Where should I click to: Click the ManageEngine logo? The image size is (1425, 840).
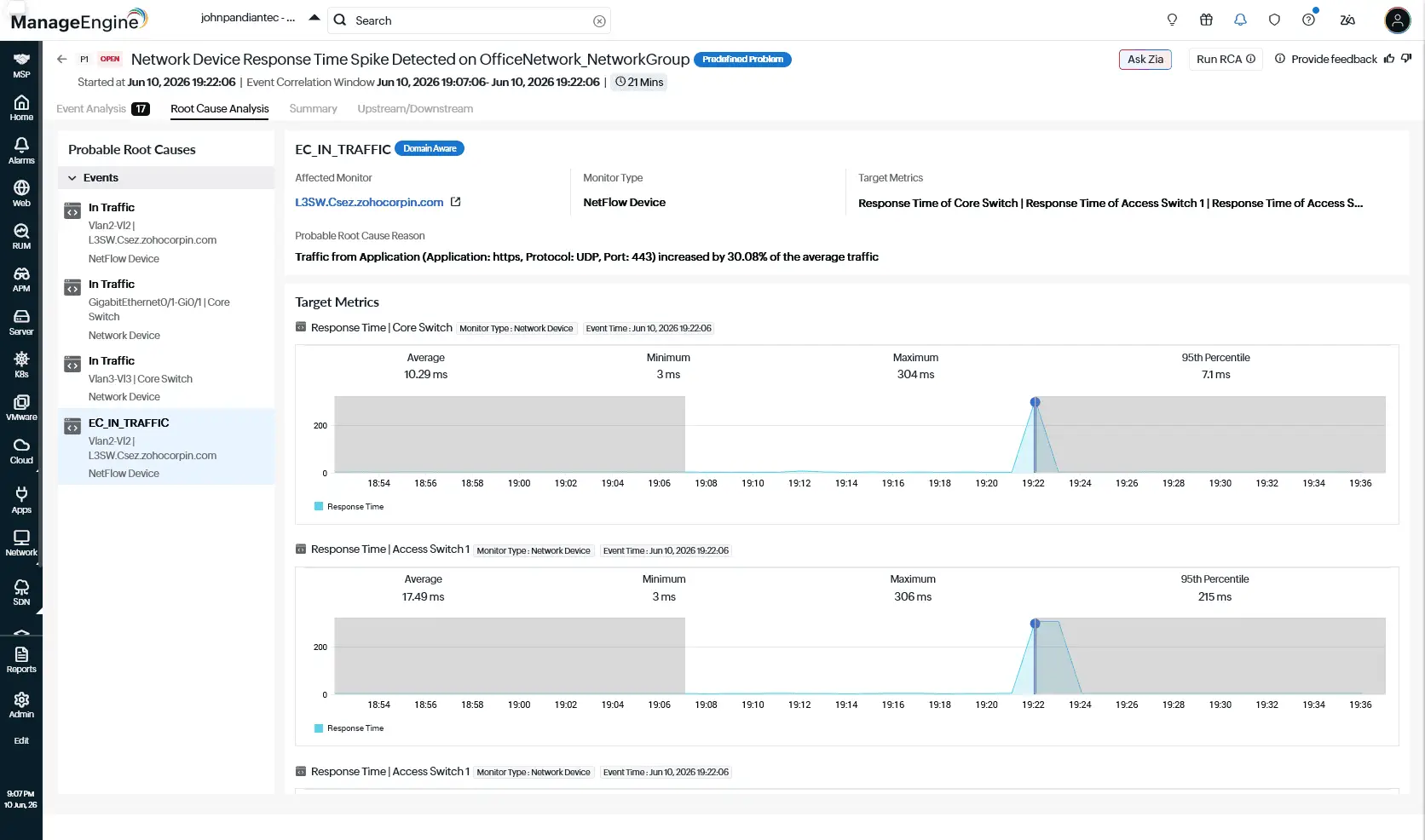pos(78,20)
